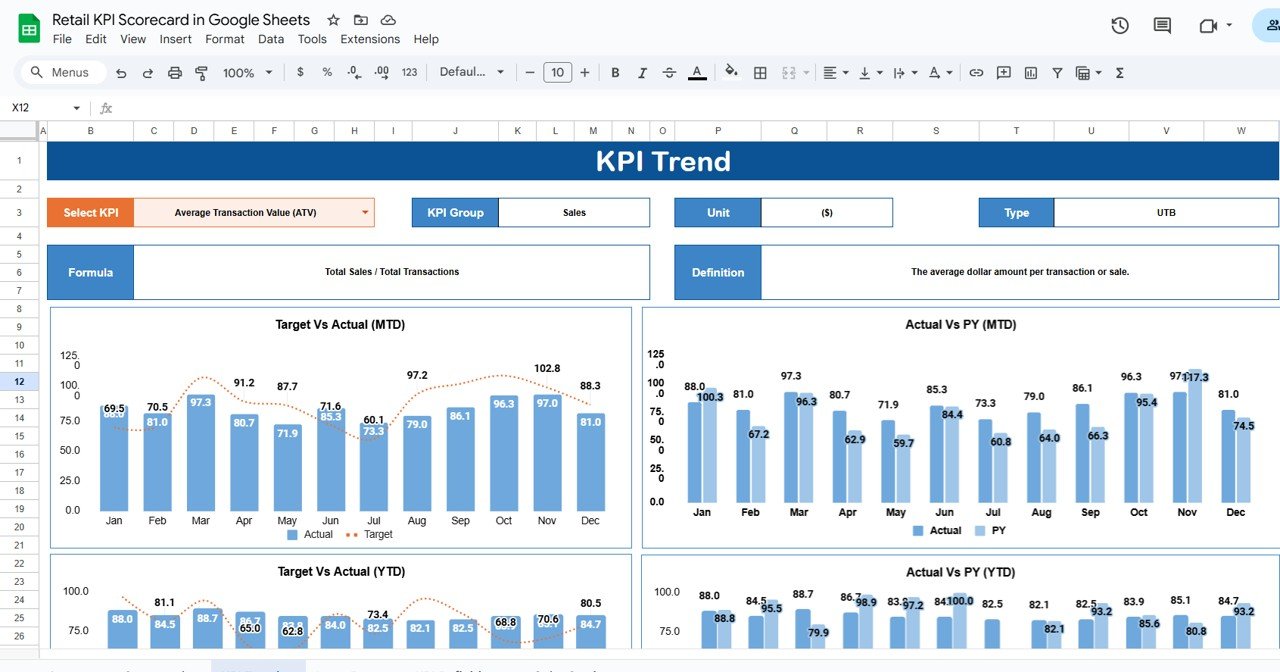Open the Select KPI dropdown arrow
Image resolution: width=1280 pixels, height=672 pixels.
(x=365, y=213)
